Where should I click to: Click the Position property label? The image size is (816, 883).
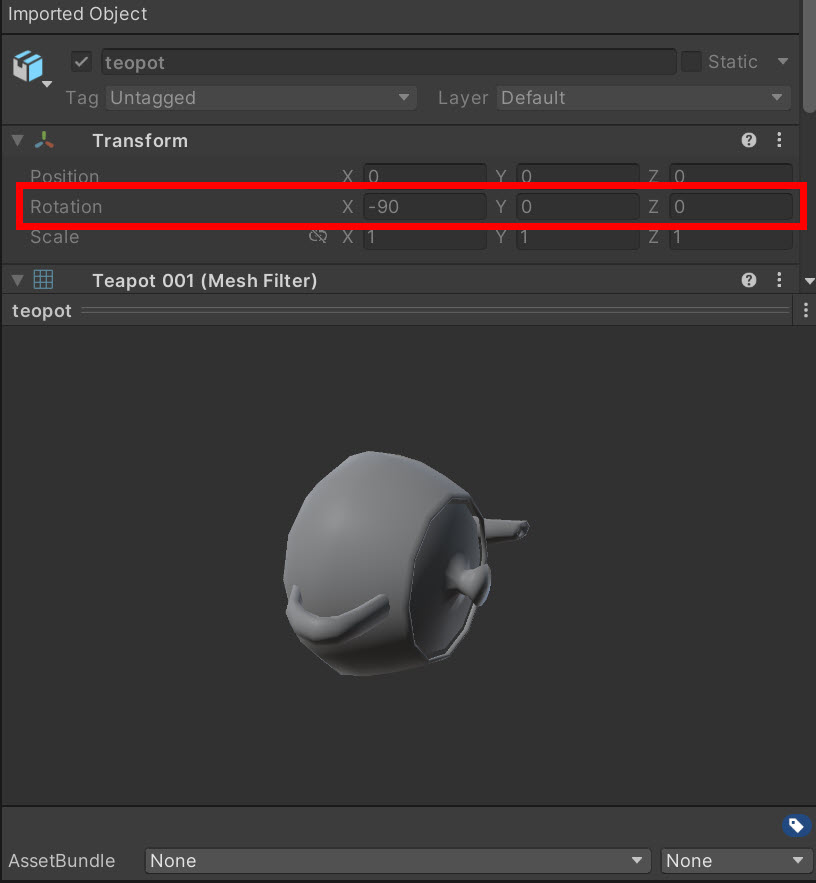[x=64, y=176]
